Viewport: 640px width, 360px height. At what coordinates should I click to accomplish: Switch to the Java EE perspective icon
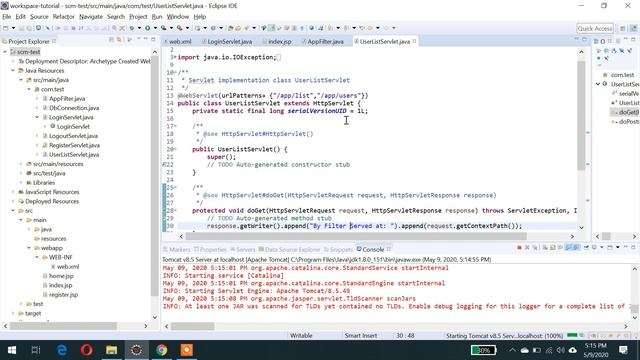[x=633, y=28]
